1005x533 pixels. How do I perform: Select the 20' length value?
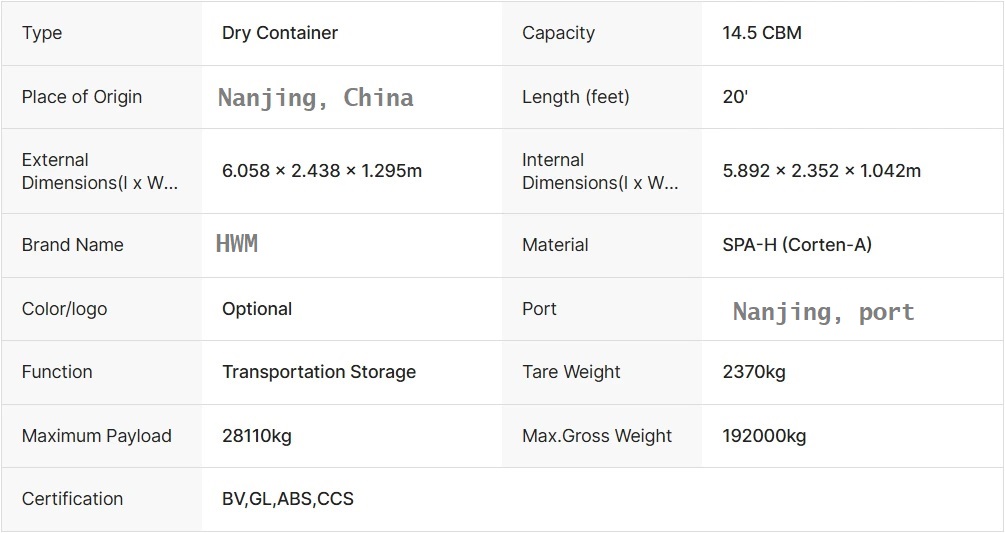point(735,97)
